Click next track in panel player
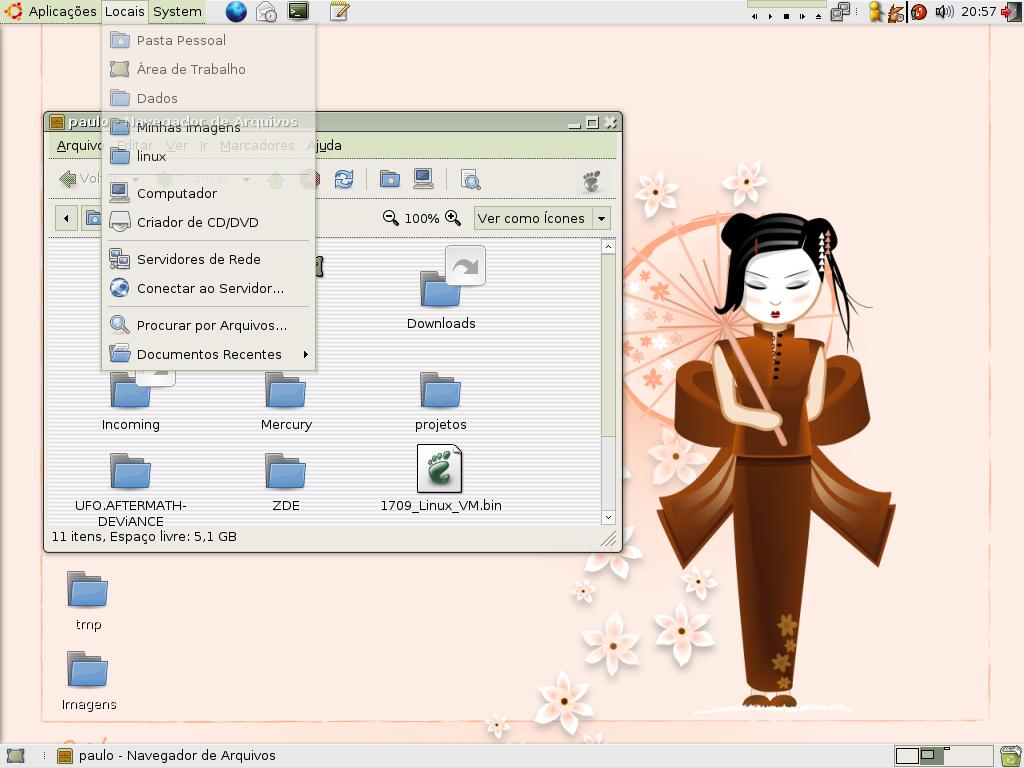Image resolution: width=1024 pixels, height=768 pixels. click(x=802, y=16)
